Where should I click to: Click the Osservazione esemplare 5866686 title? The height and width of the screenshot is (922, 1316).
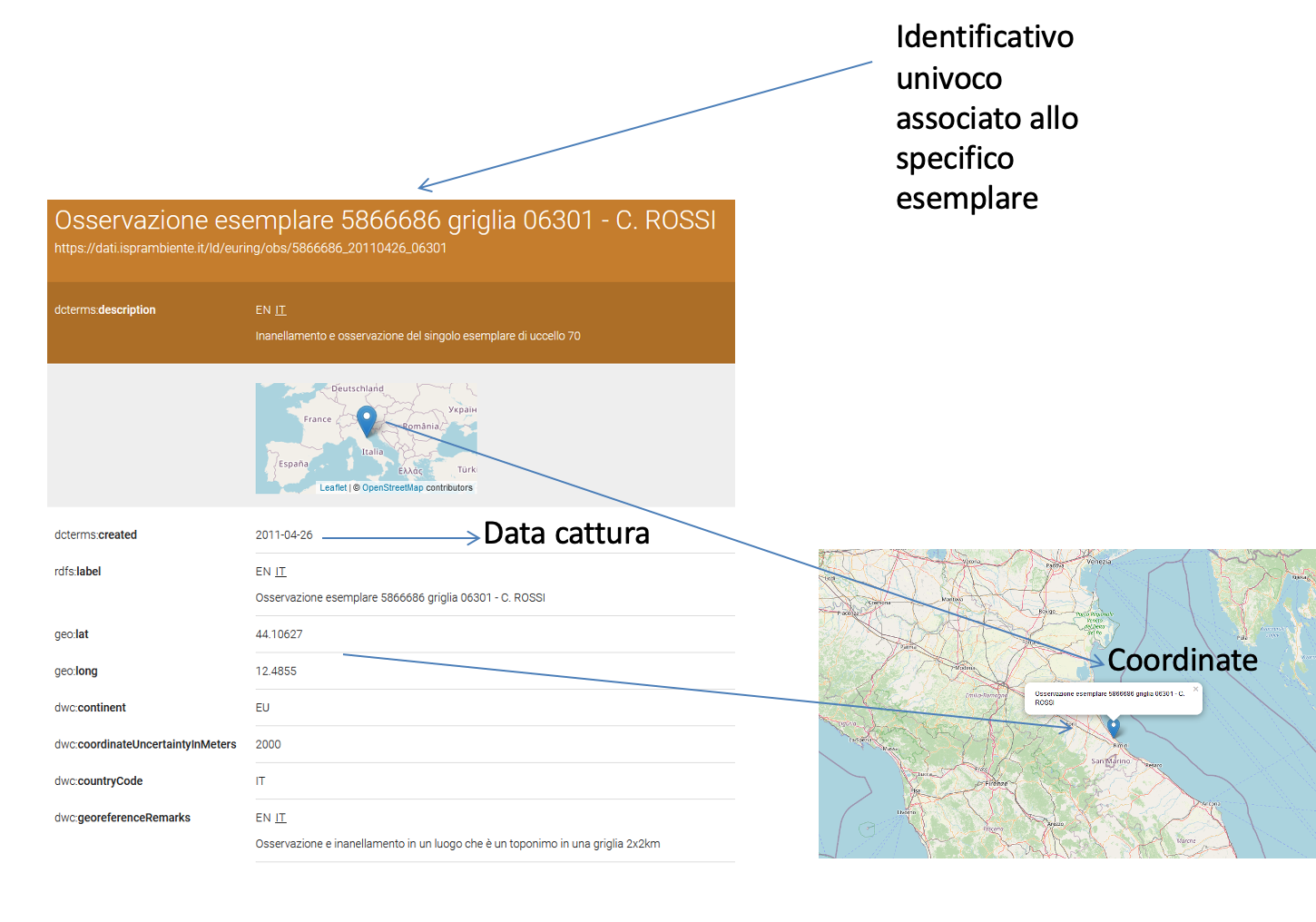(385, 221)
